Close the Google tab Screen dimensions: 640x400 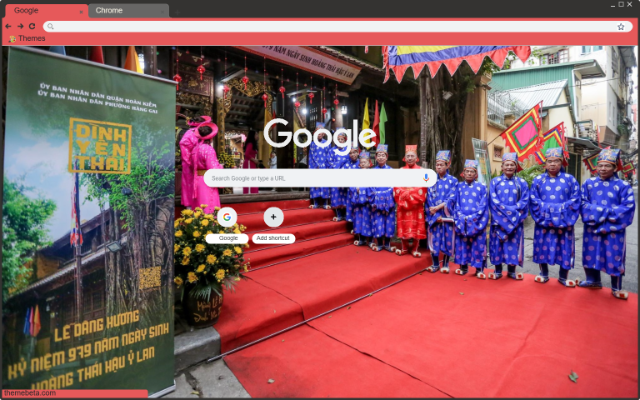pyautogui.click(x=81, y=12)
